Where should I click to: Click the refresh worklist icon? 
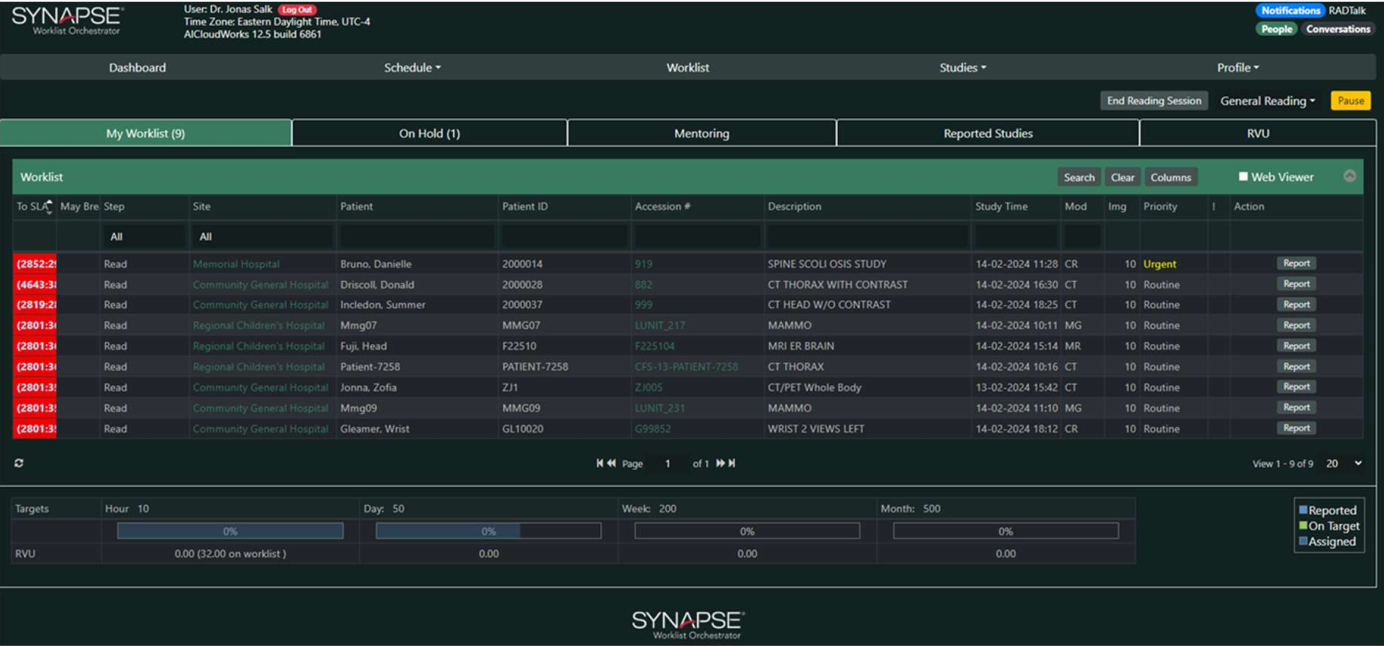pyautogui.click(x=19, y=463)
